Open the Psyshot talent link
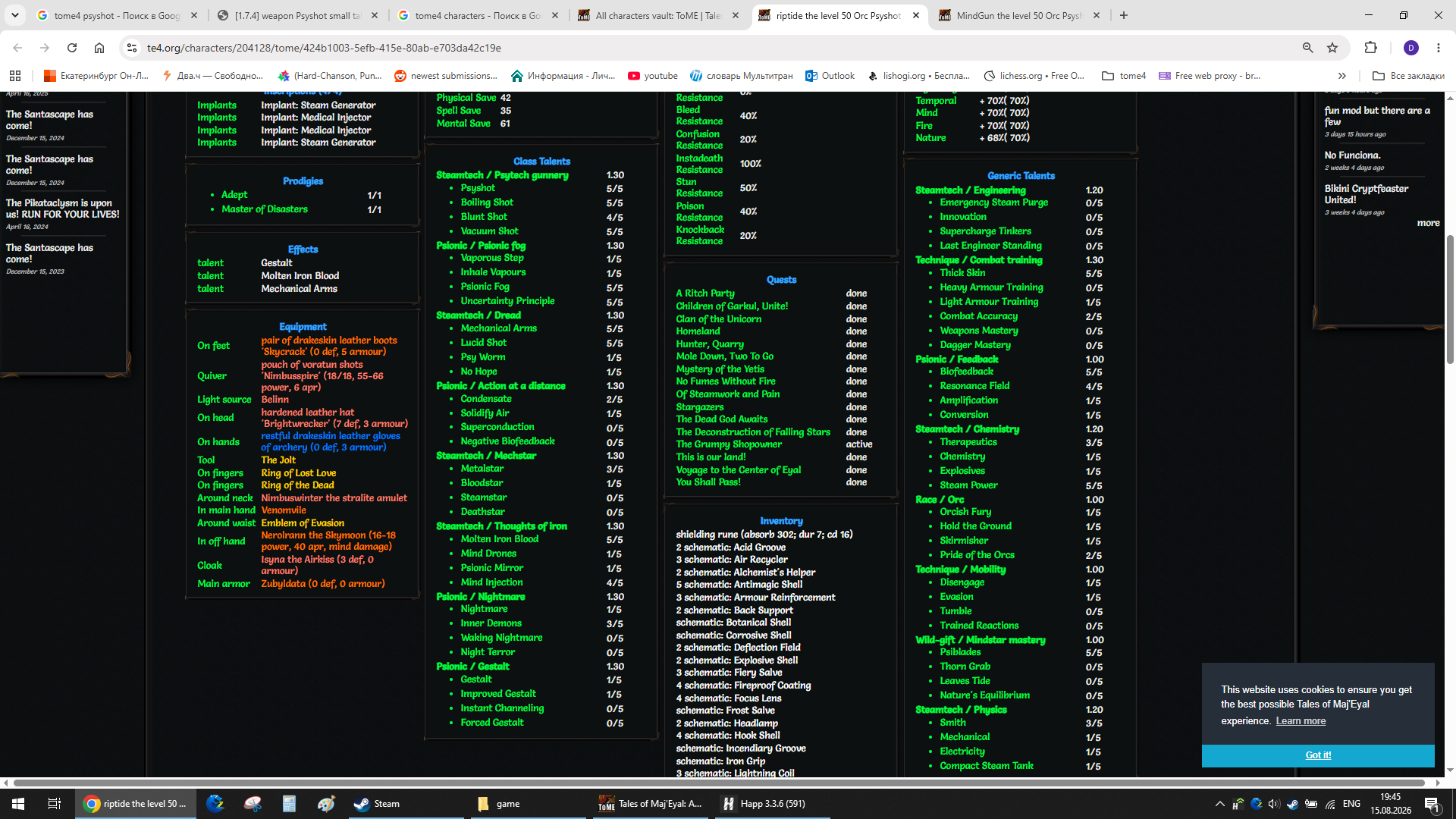 tap(478, 188)
